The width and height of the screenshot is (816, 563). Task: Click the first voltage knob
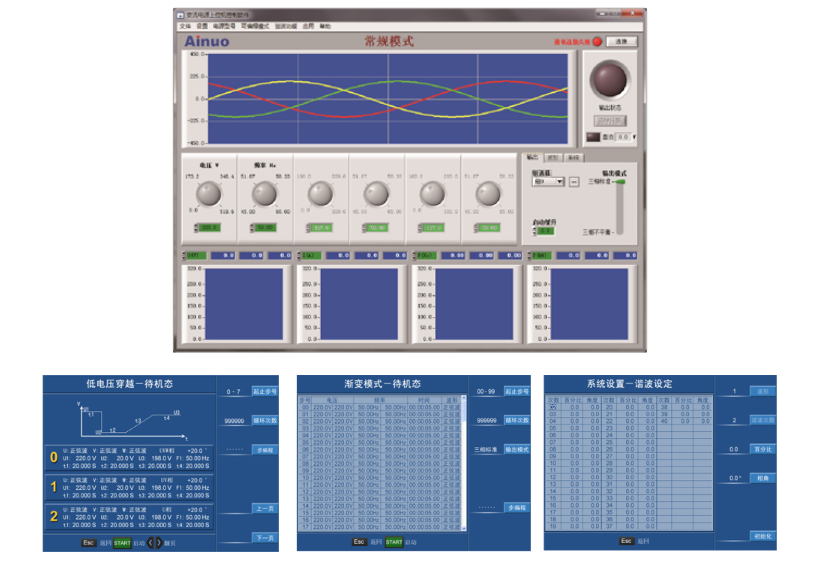(x=208, y=195)
